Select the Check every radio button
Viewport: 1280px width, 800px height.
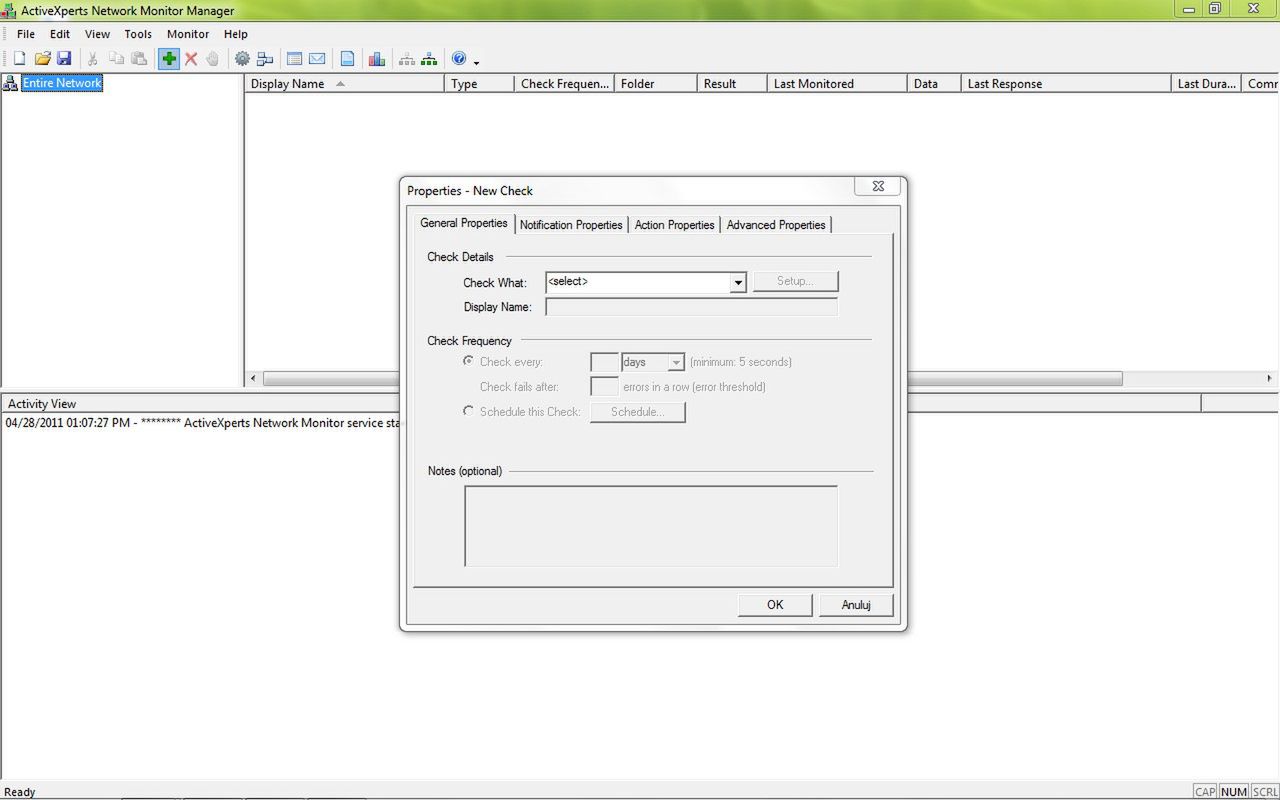[468, 361]
